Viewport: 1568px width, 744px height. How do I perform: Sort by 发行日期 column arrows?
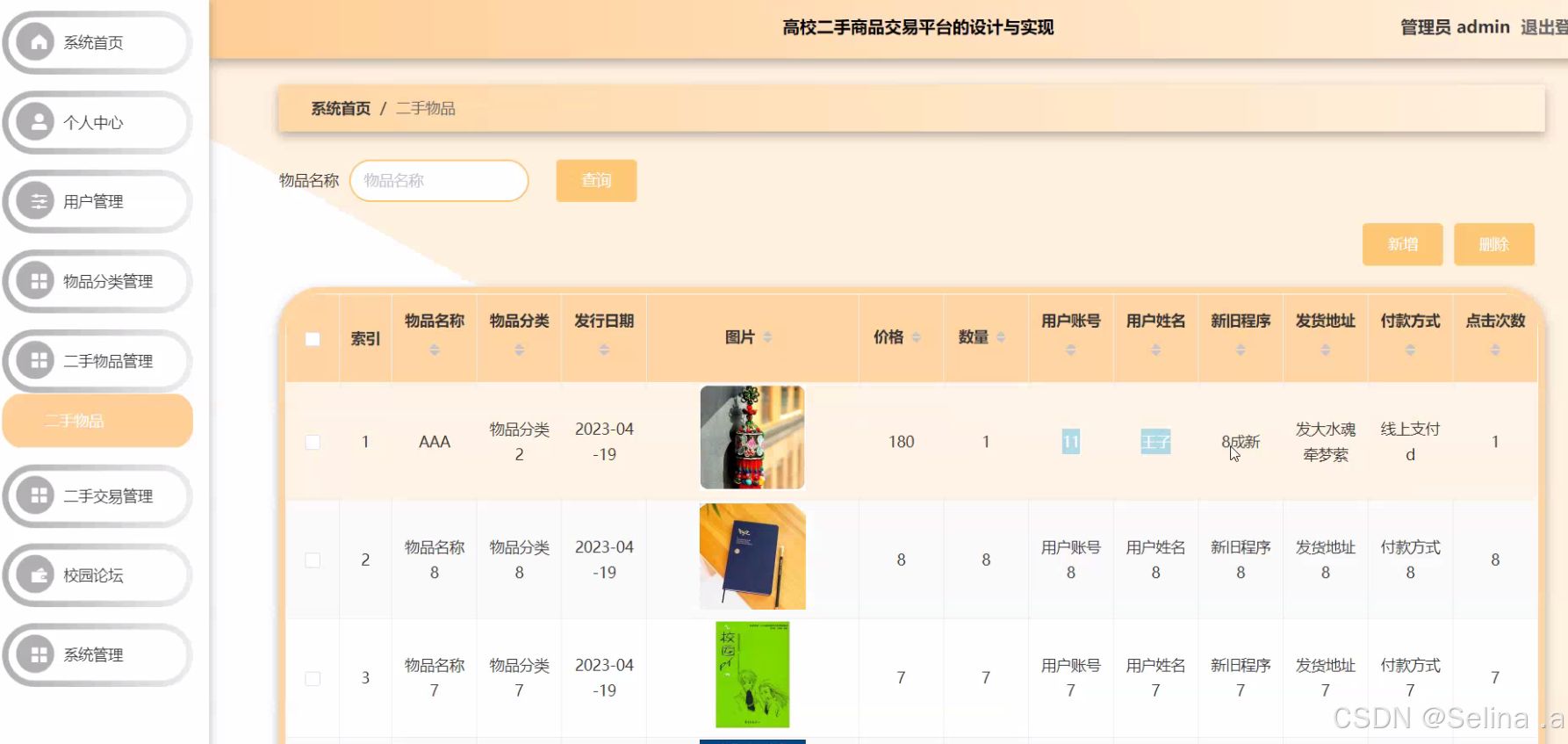pyautogui.click(x=604, y=350)
